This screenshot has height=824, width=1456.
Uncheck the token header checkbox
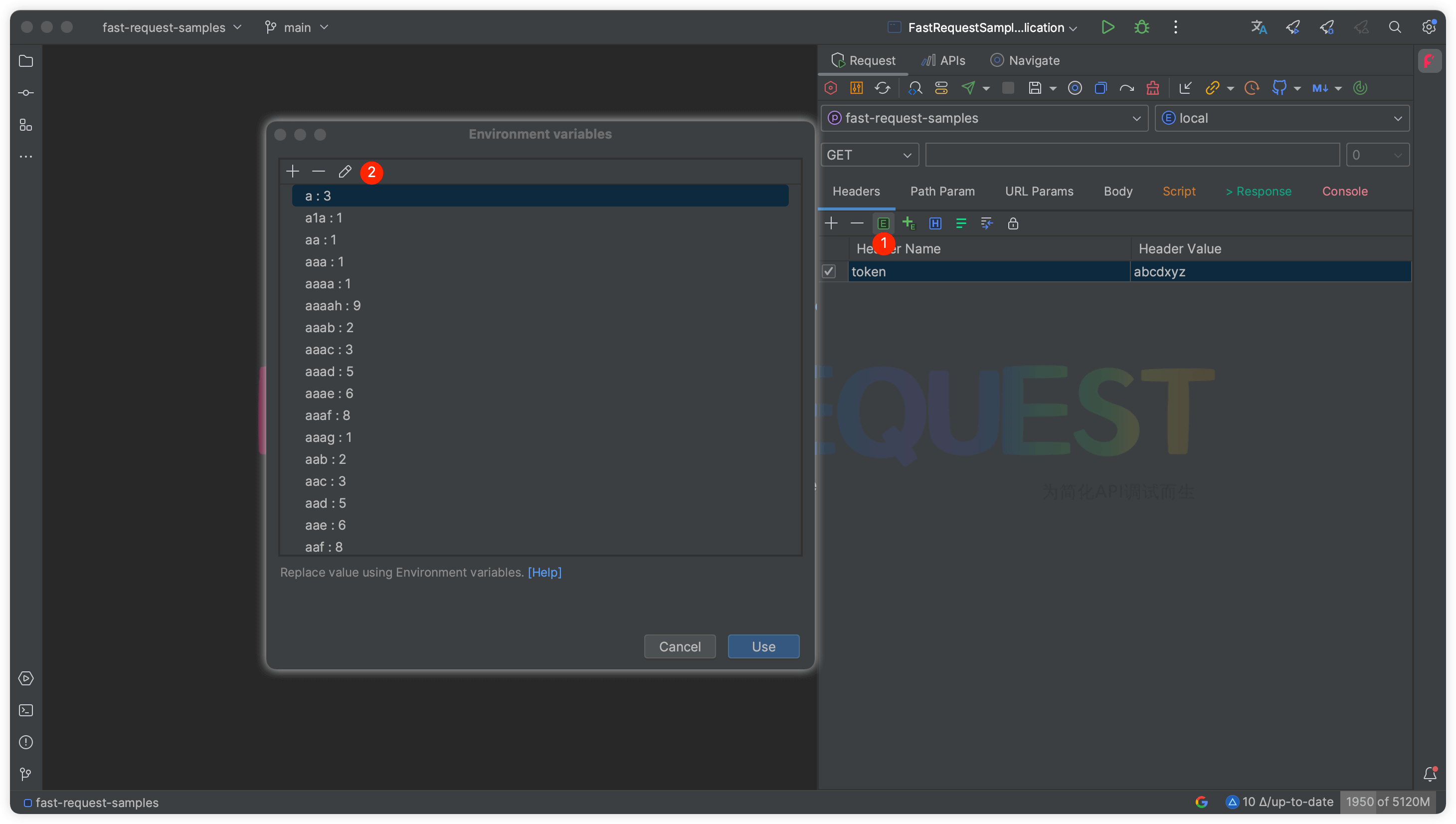[829, 272]
